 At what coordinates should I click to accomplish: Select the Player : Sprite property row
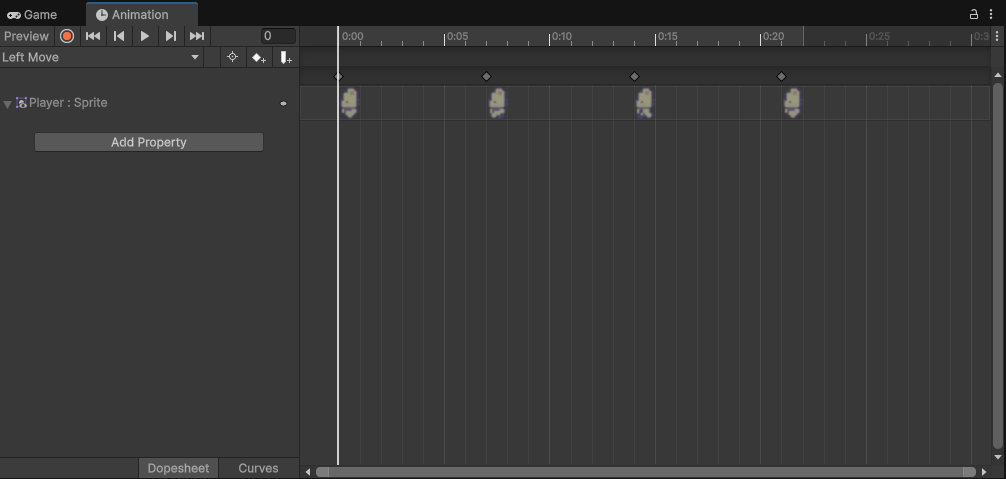(x=149, y=103)
